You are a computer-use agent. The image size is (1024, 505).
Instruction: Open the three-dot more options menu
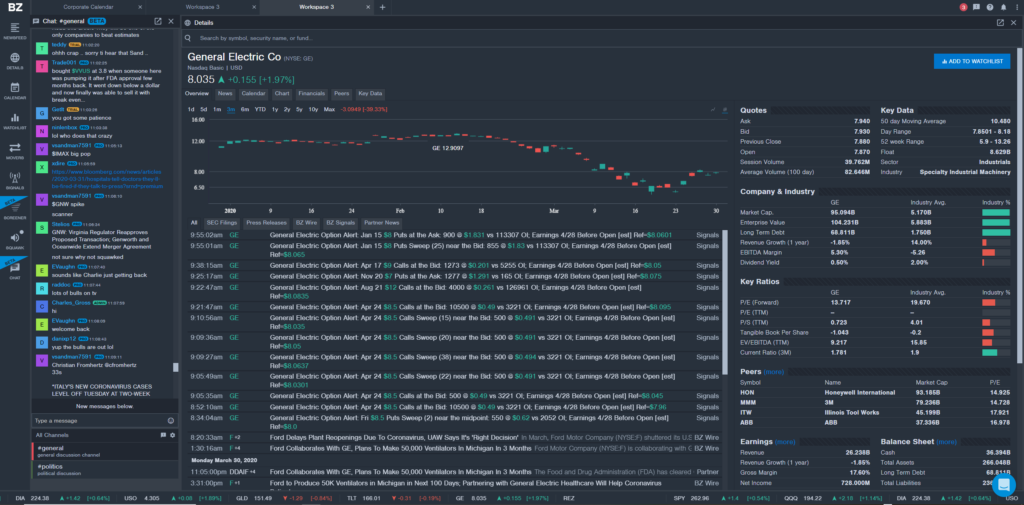(1017, 7)
